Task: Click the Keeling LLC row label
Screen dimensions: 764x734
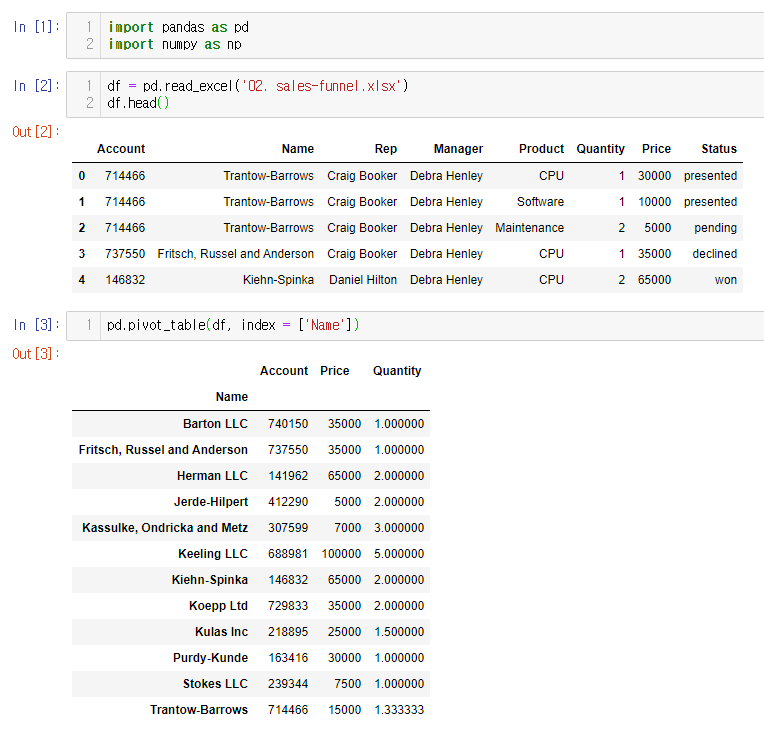Action: click(x=212, y=554)
